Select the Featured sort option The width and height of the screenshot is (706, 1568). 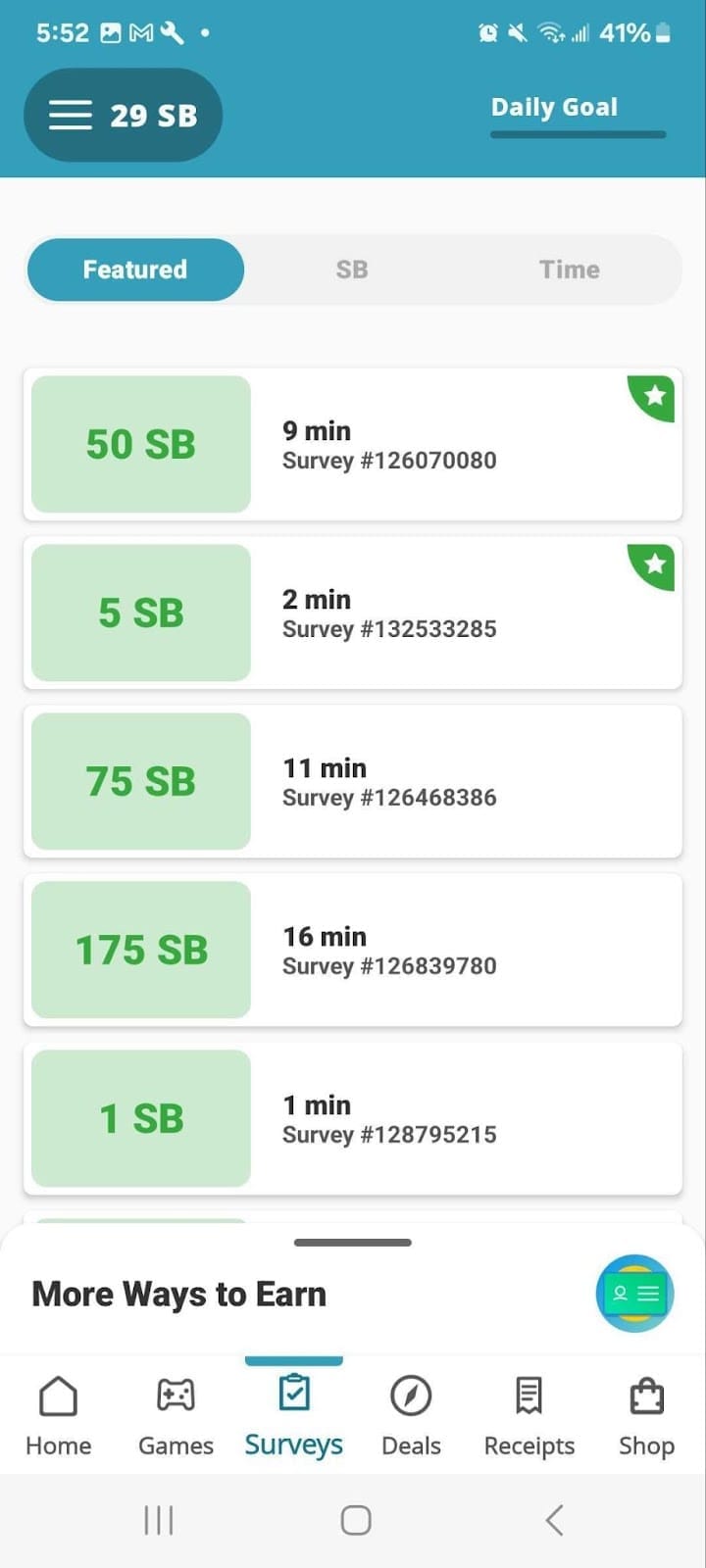tap(135, 269)
